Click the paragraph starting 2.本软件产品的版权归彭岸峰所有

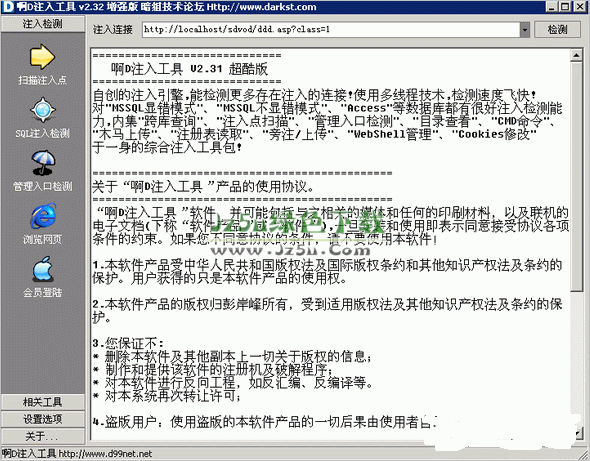tap(327, 310)
